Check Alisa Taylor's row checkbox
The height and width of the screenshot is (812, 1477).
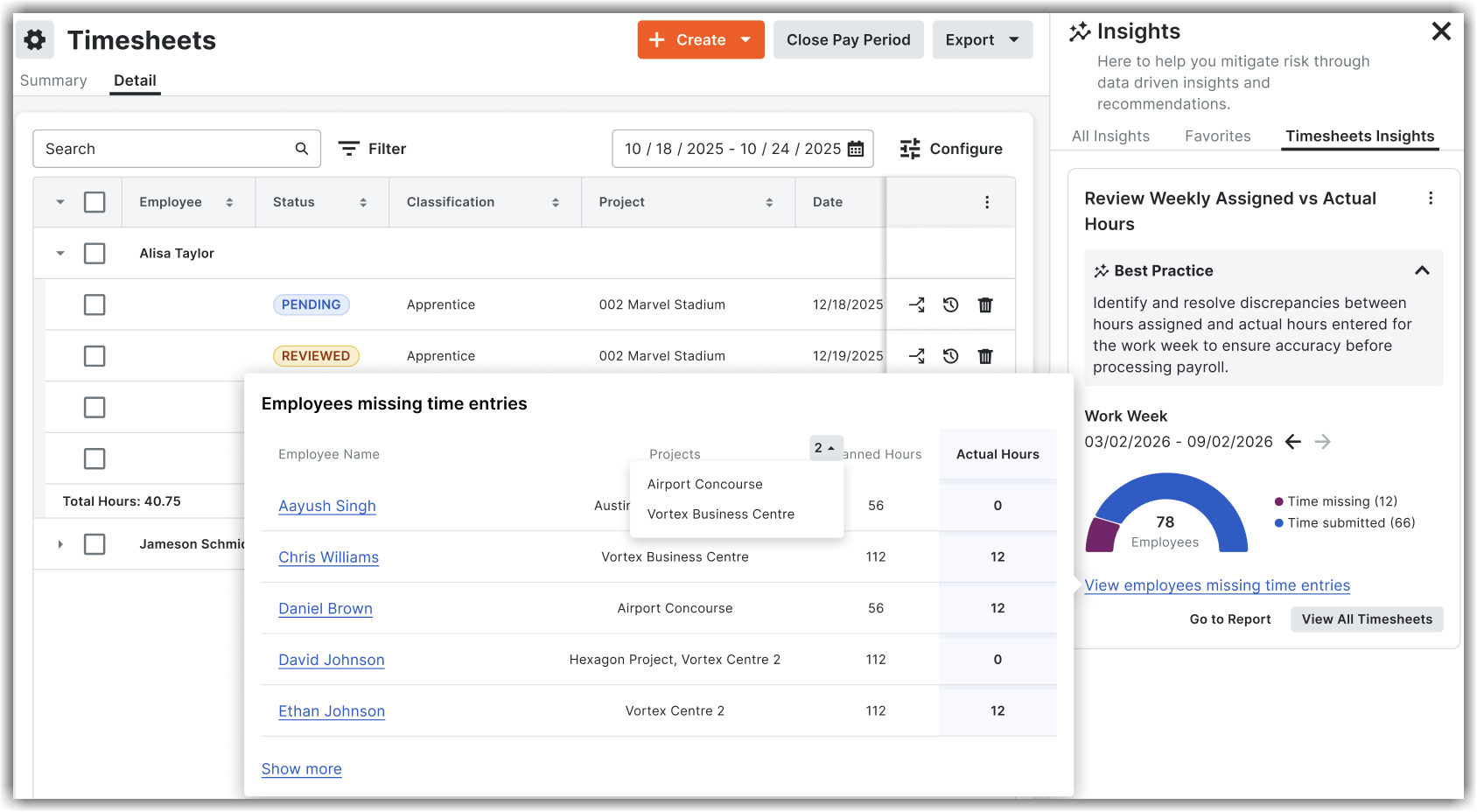click(x=94, y=253)
